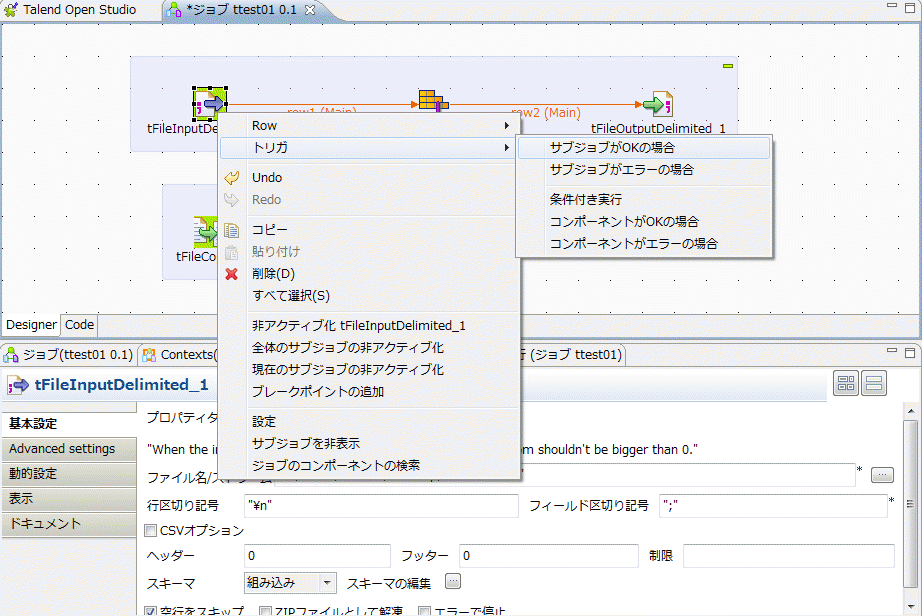Click 削除(D) to delete the component
This screenshot has height=616, width=922.
[369, 274]
